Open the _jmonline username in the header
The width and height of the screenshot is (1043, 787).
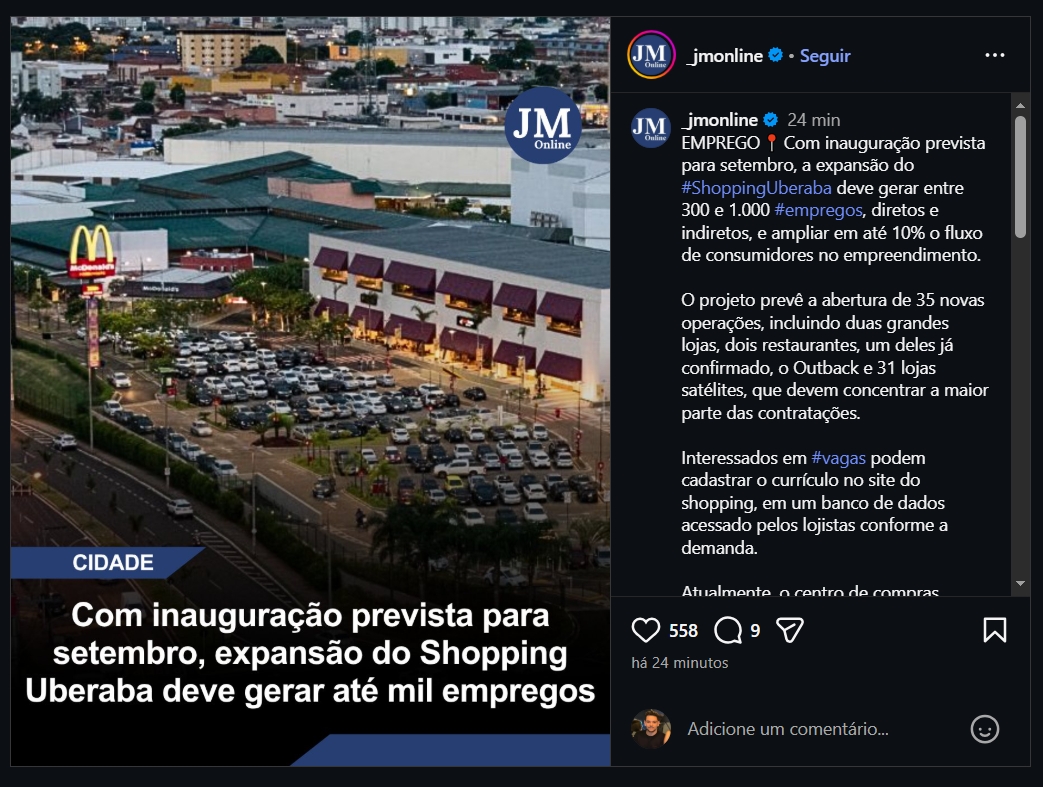tap(725, 56)
